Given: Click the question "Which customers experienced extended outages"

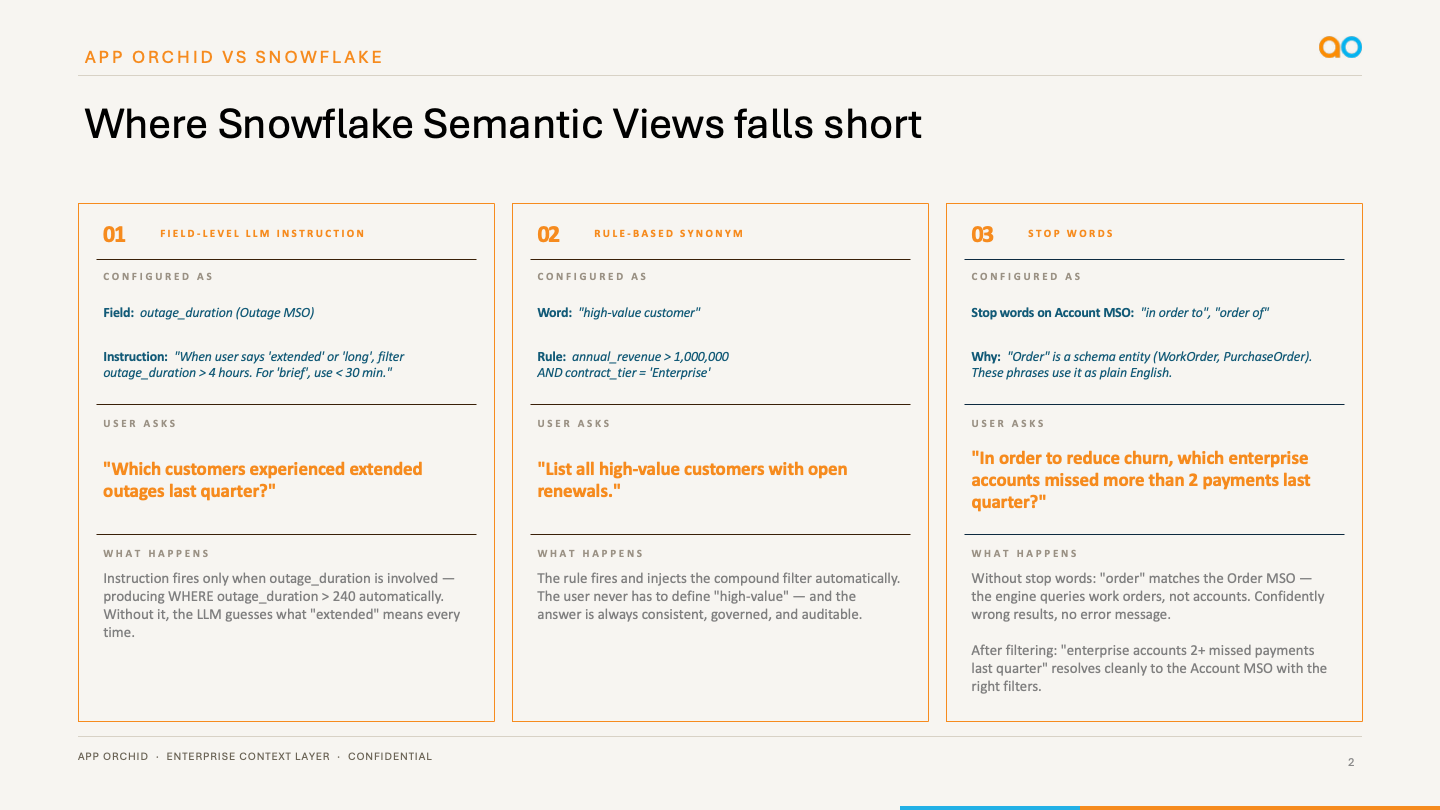Looking at the screenshot, I should tap(263, 480).
